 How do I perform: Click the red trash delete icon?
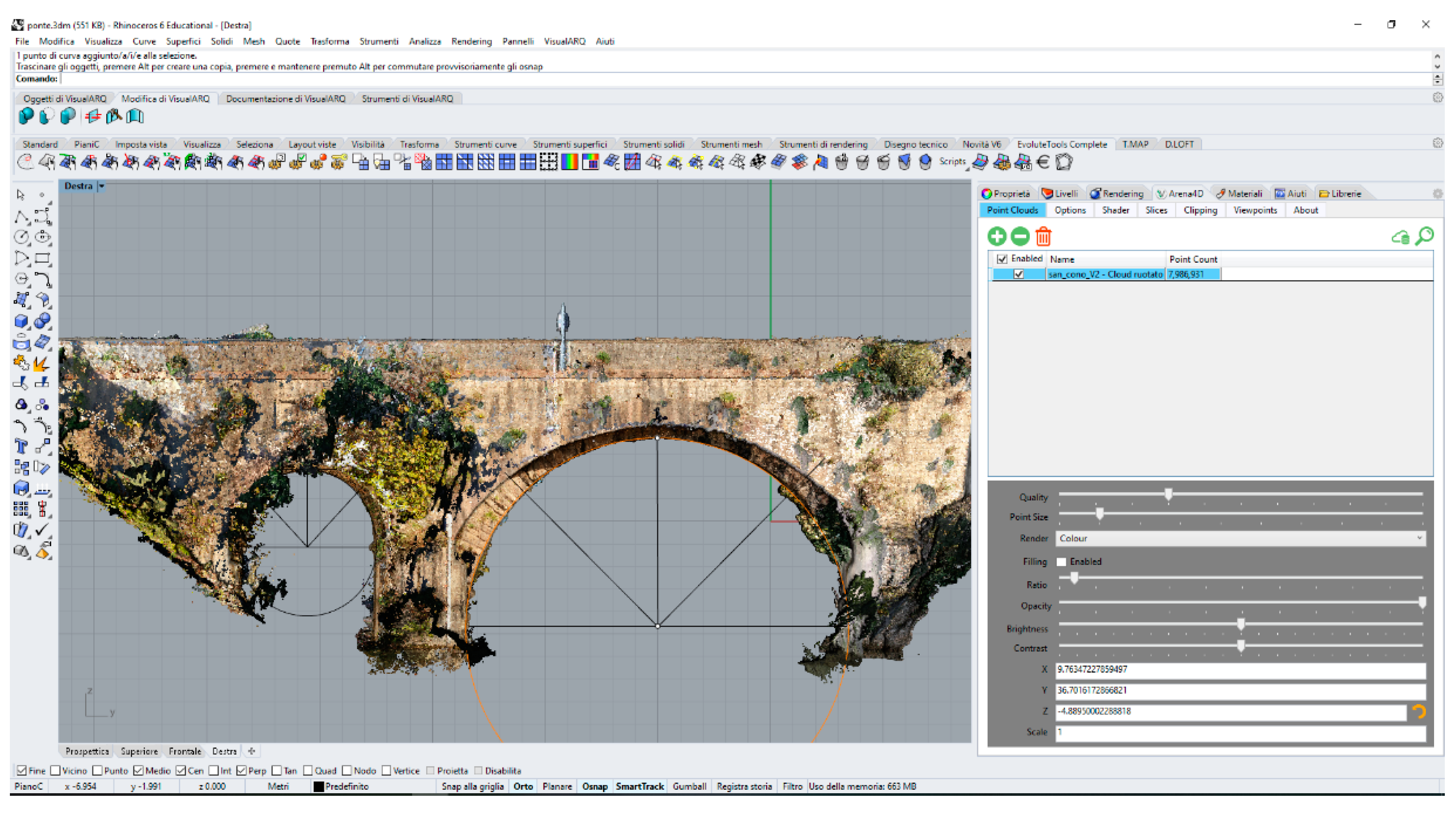[1043, 236]
